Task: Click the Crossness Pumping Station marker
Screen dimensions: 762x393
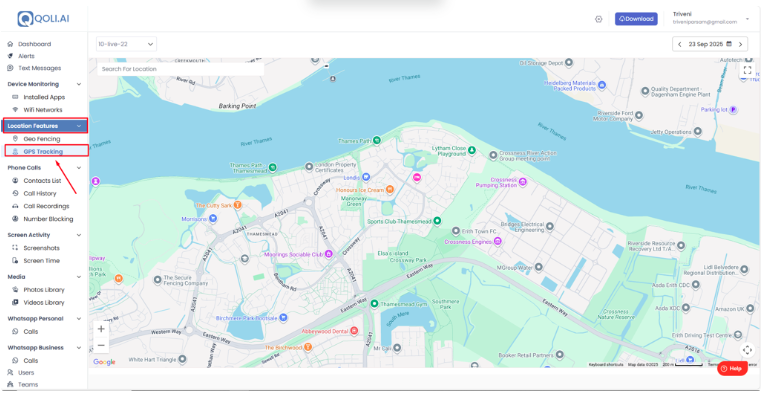Action: (523, 182)
